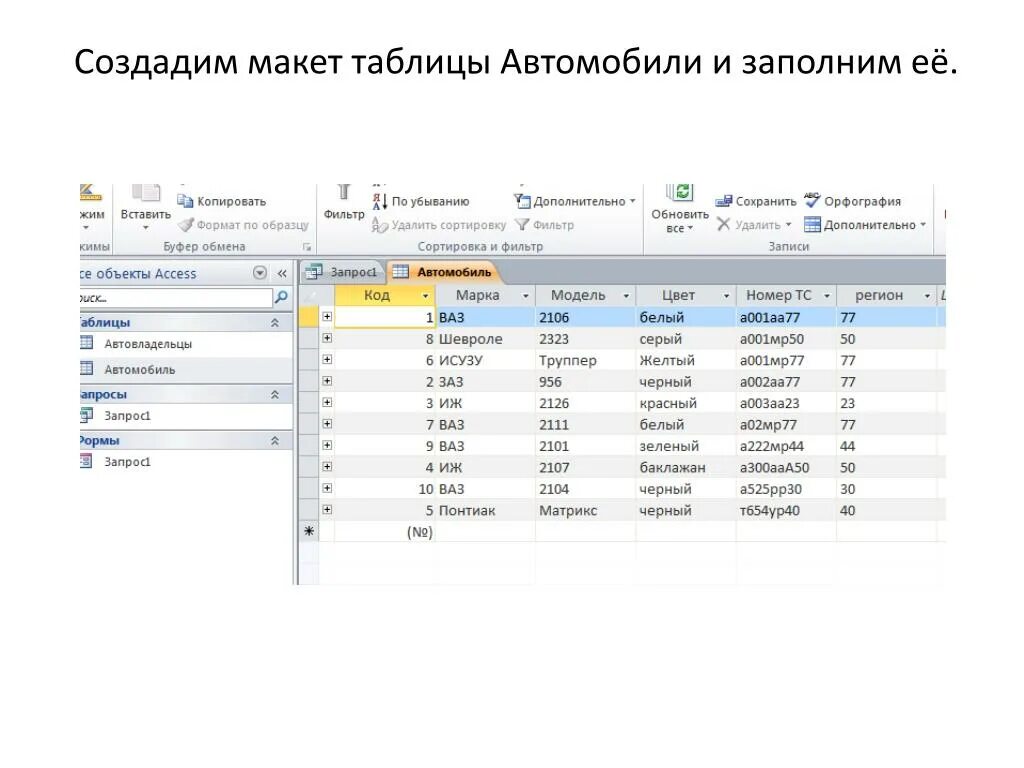Open the Марка column dropdown arrow

coord(527,295)
